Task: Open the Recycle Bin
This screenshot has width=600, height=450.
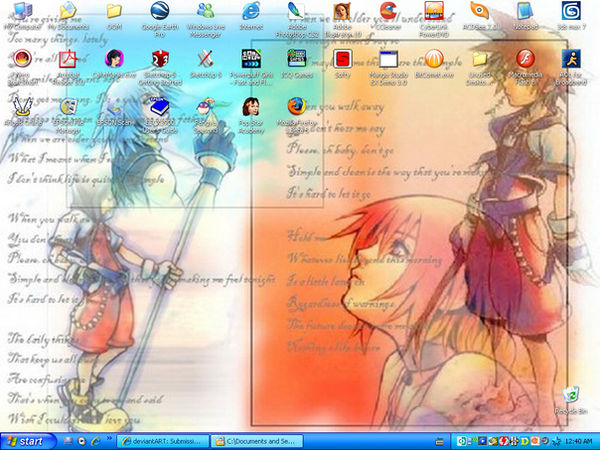Action: pos(571,400)
